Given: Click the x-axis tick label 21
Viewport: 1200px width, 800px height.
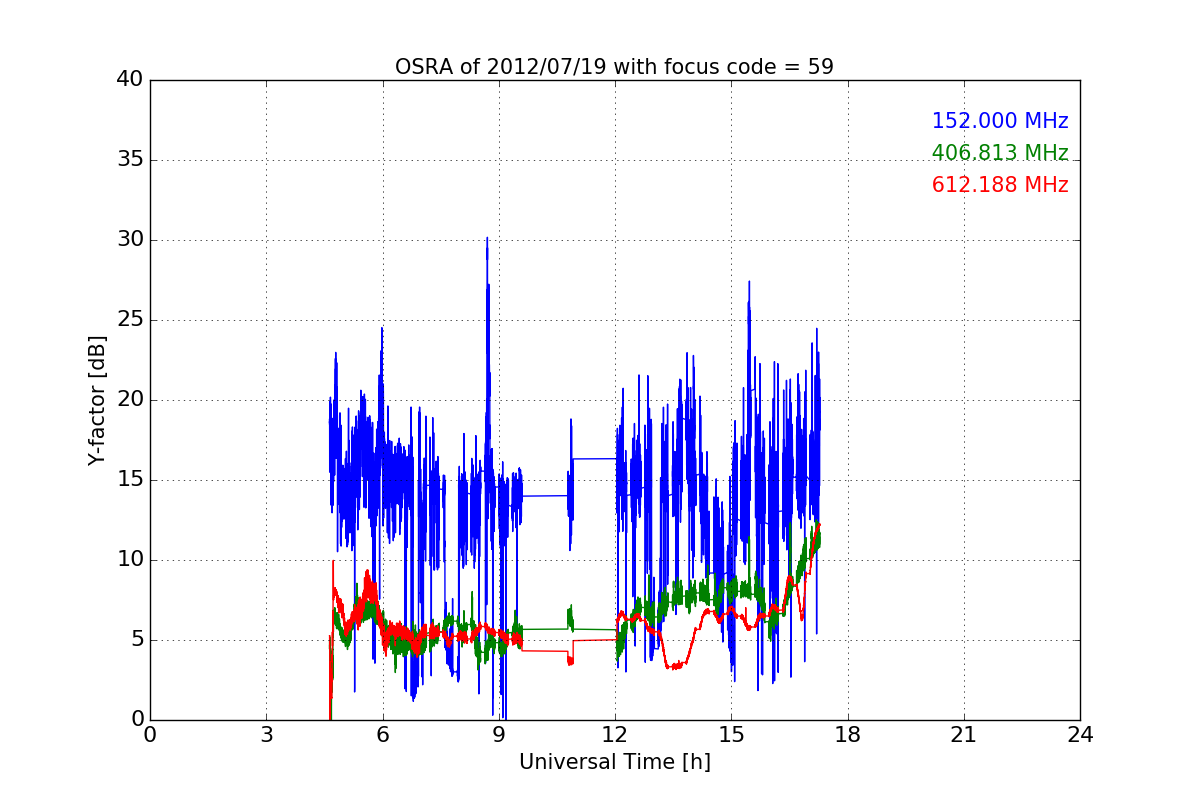Looking at the screenshot, I should 964,734.
